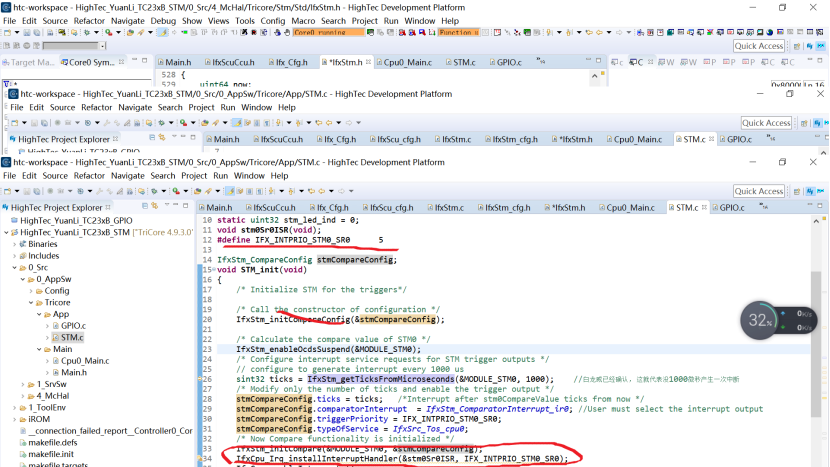Image resolution: width=830 pixels, height=467 pixels.
Task: Open View Menu triangle in front Project Explorer
Action: click(x=167, y=205)
